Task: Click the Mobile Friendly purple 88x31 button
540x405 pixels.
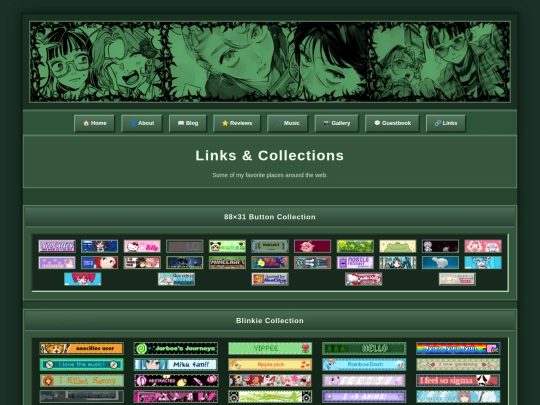Action: point(355,262)
